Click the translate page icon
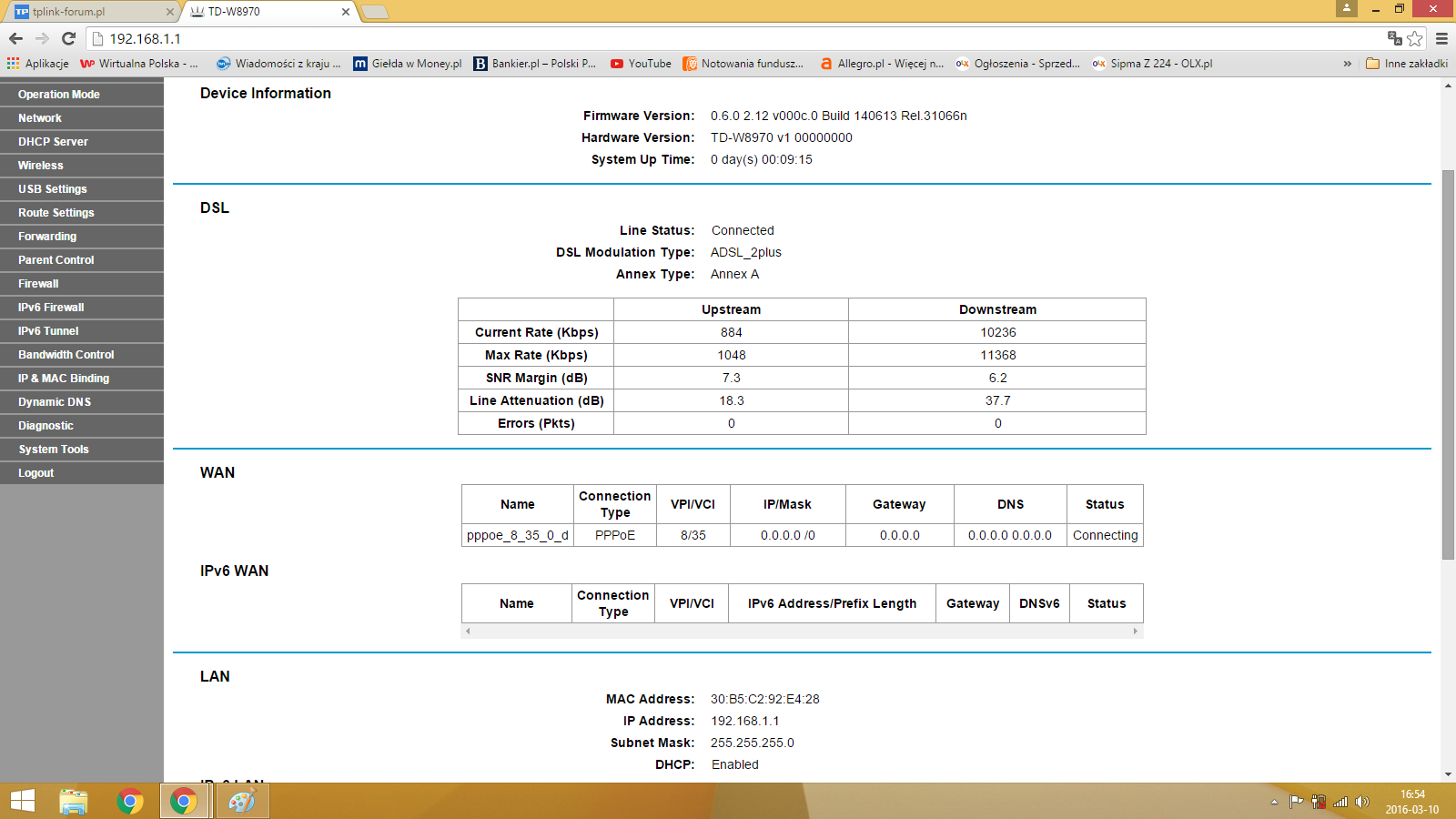The width and height of the screenshot is (1456, 819). [x=1394, y=38]
